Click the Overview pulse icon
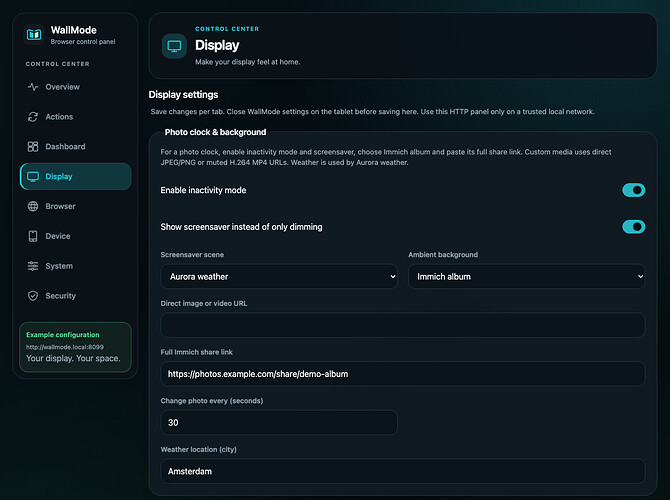Screen dimensions: 670x500 pyautogui.click(x=33, y=87)
